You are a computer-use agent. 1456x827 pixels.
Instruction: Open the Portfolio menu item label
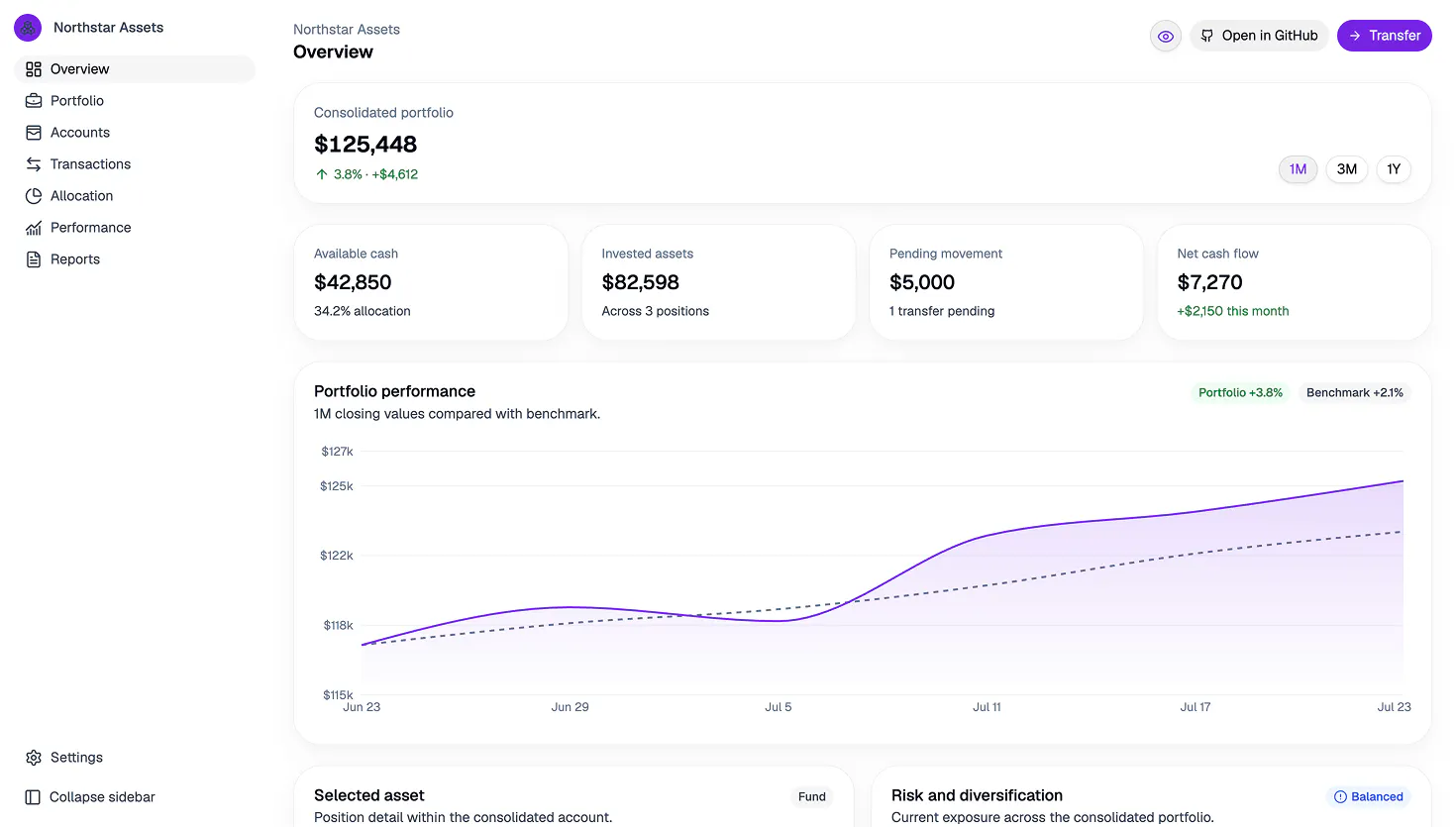click(77, 101)
